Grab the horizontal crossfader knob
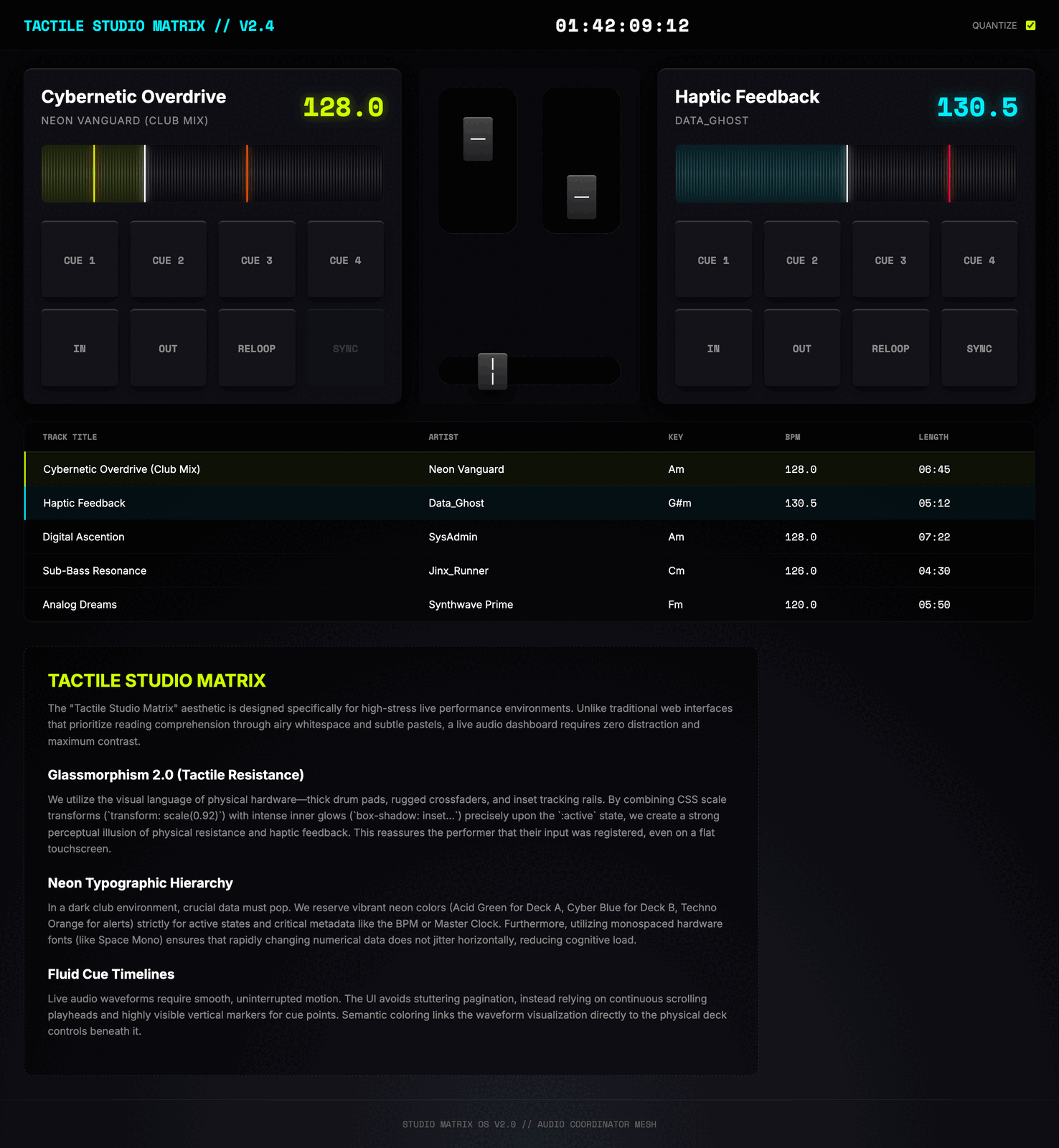The width and height of the screenshot is (1059, 1148). 493,371
